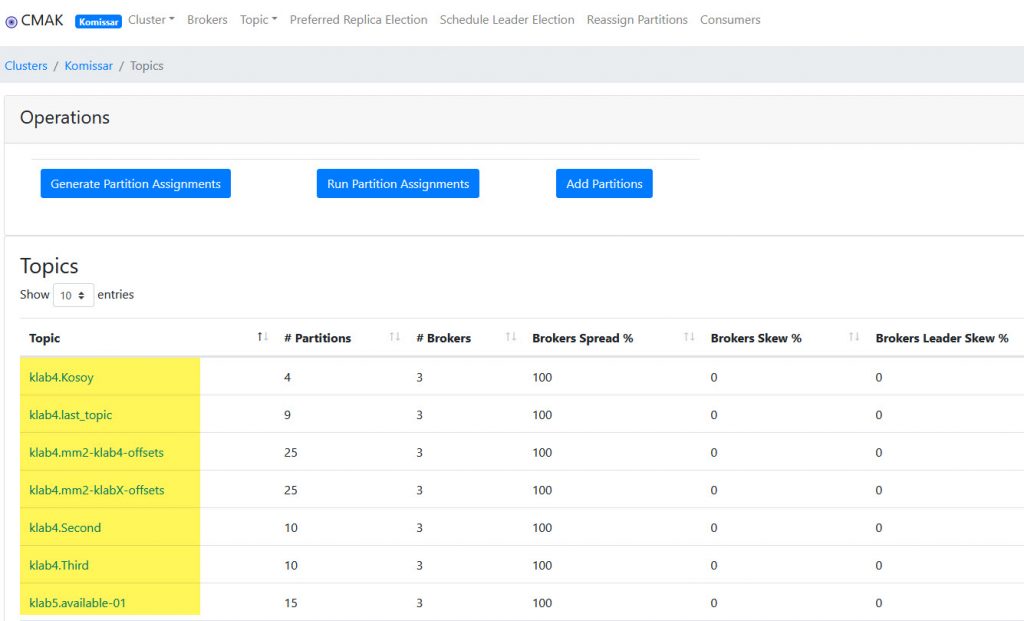The image size is (1024, 621).
Task: Expand the Topic dropdown menu
Action: 258,20
